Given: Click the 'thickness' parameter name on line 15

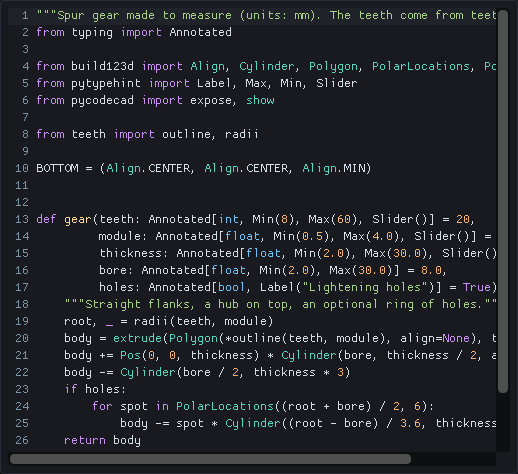Looking at the screenshot, I should (x=130, y=253).
